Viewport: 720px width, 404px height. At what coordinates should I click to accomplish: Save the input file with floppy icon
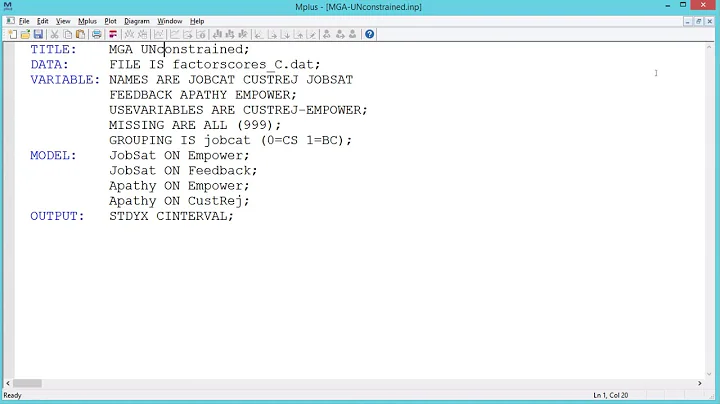(x=38, y=34)
